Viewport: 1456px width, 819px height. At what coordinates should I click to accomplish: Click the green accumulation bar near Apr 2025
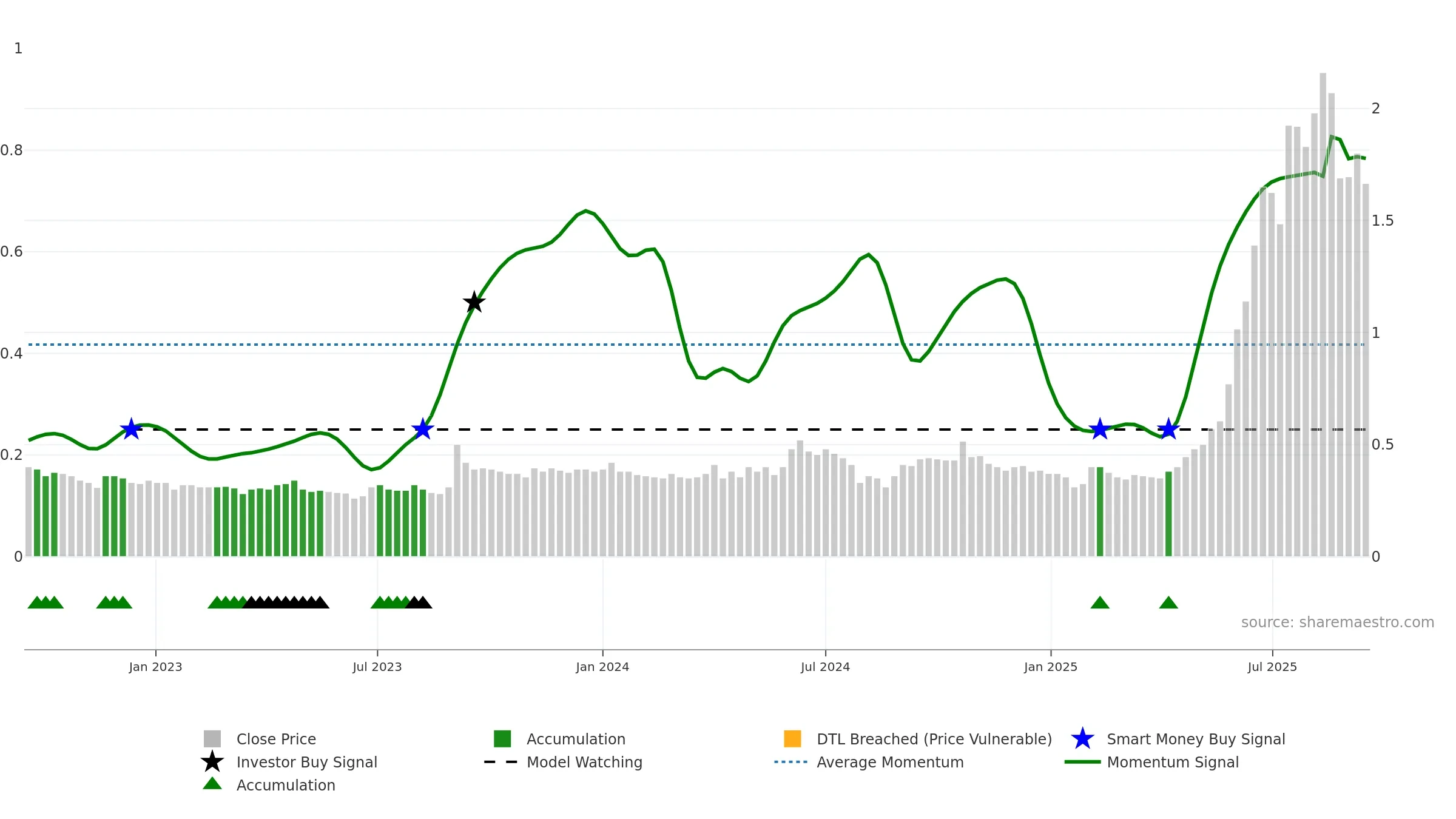(1168, 514)
